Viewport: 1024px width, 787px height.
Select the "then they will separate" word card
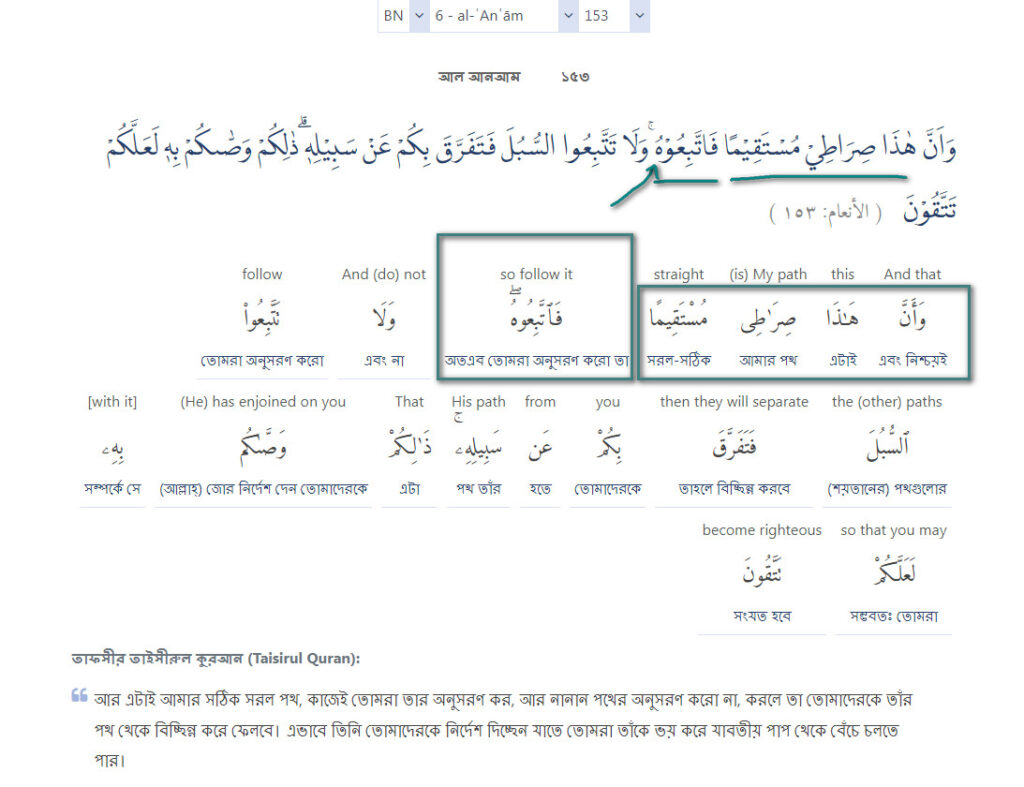click(733, 448)
